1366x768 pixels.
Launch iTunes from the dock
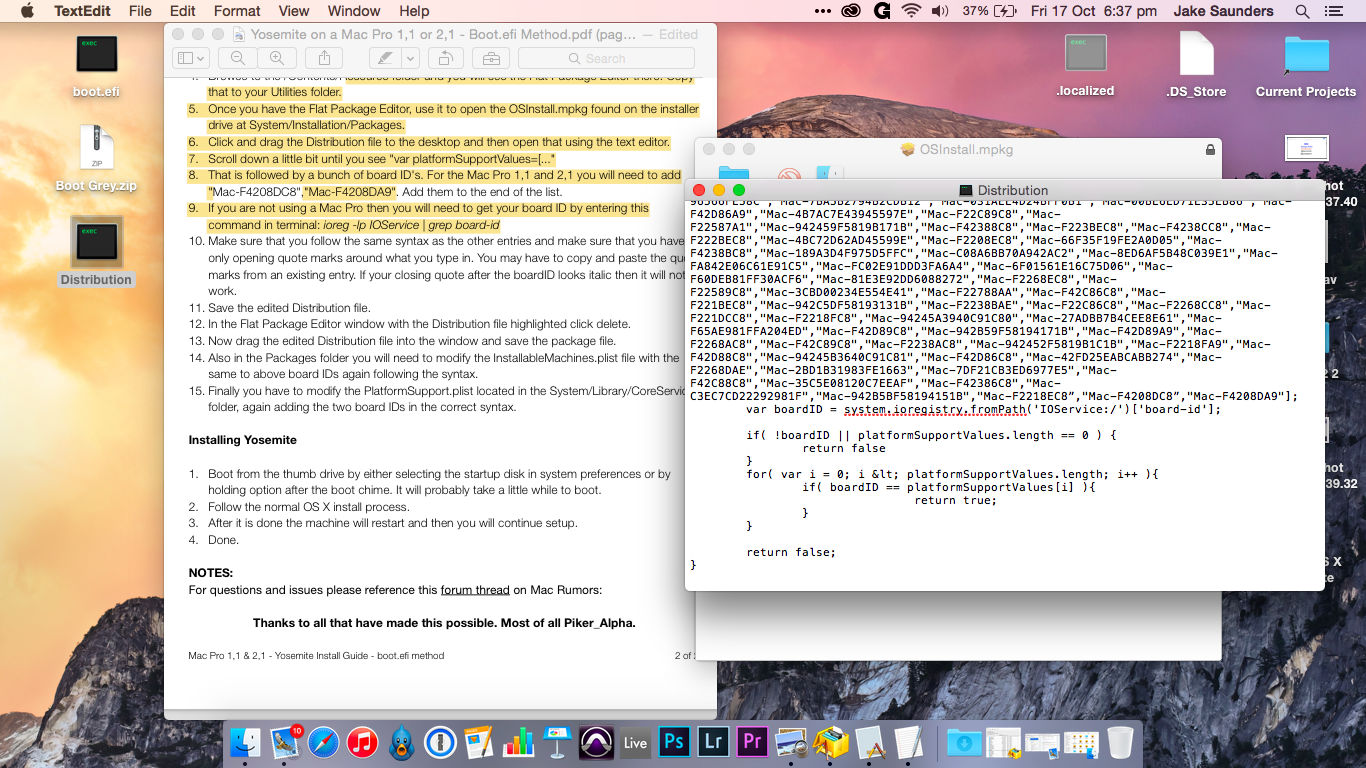[362, 742]
